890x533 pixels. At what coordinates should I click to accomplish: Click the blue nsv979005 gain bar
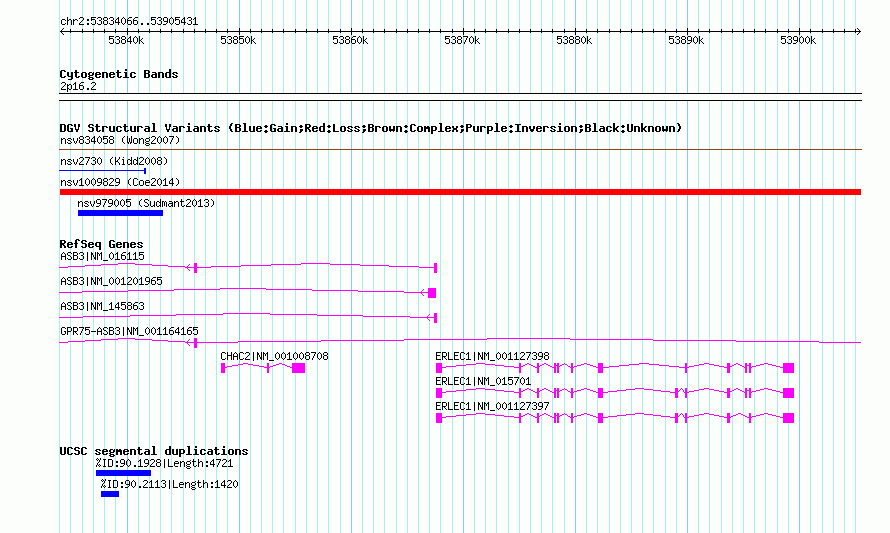tap(120, 213)
